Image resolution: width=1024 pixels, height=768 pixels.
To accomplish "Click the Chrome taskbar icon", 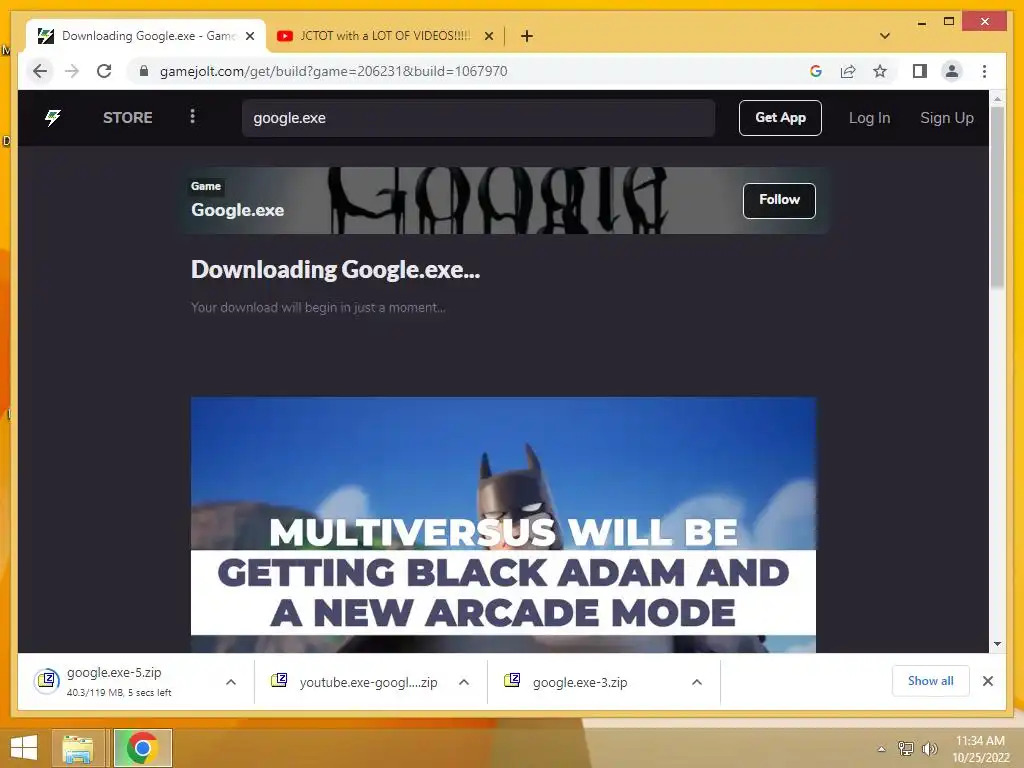I will (142, 748).
